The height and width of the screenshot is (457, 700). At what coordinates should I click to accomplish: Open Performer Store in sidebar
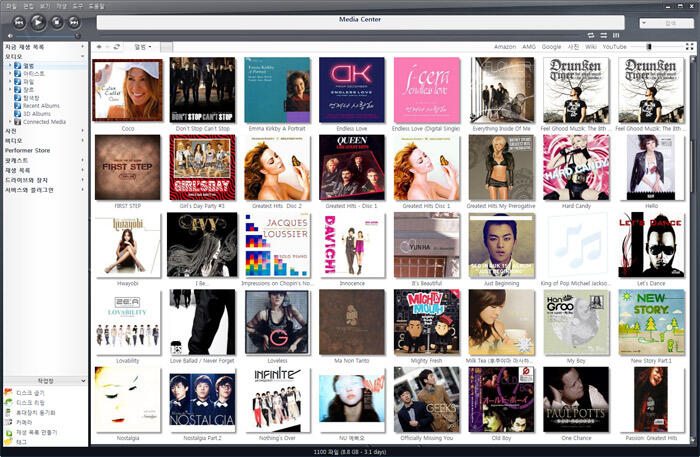[27, 150]
